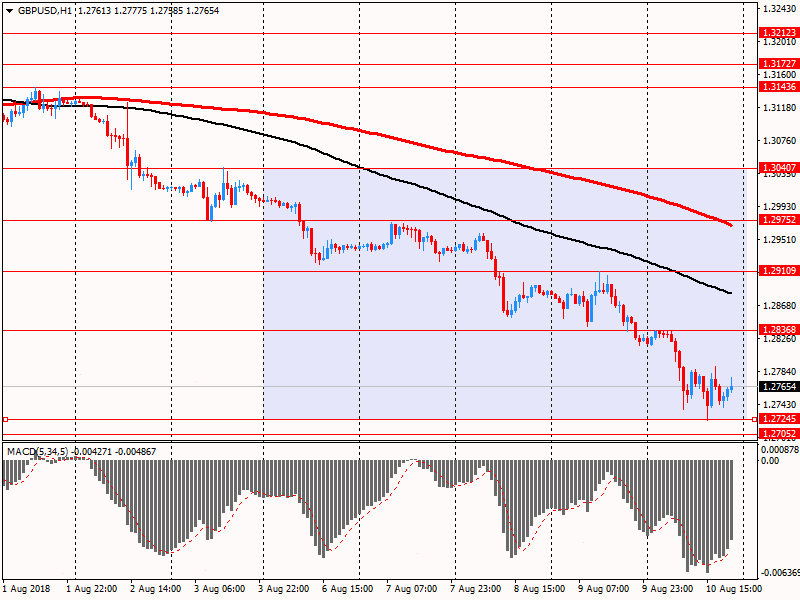Click the black current price label 1.27654
Viewport: 800px width, 600px height.
pyautogui.click(x=779, y=387)
